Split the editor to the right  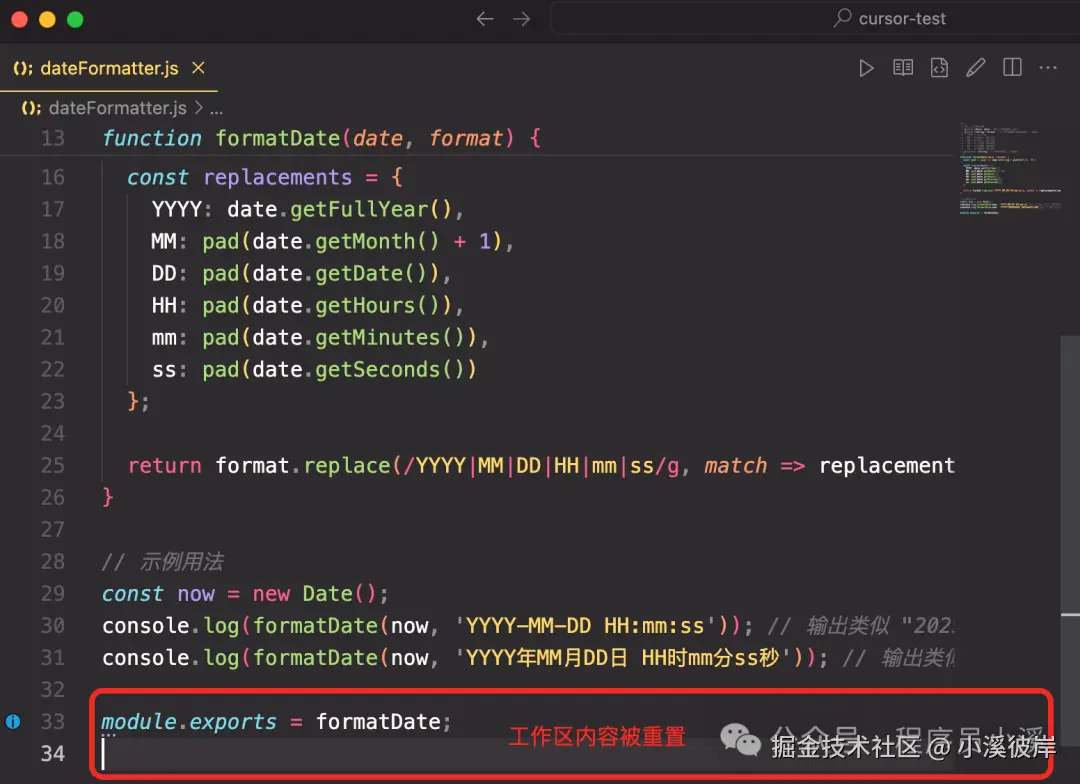(x=1012, y=68)
